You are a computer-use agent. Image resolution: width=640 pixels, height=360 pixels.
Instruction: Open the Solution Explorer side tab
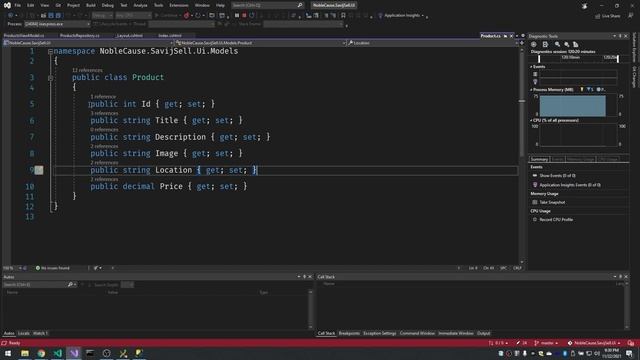tap(634, 47)
